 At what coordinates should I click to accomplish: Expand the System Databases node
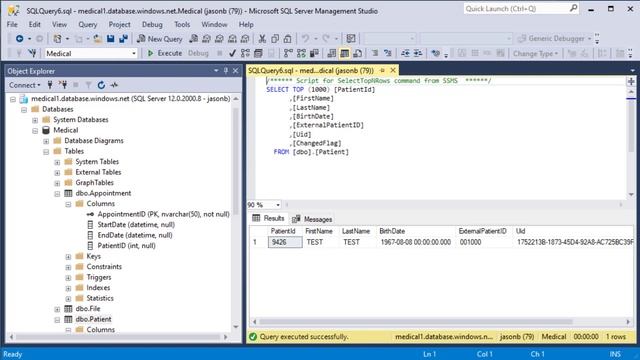tap(35, 120)
